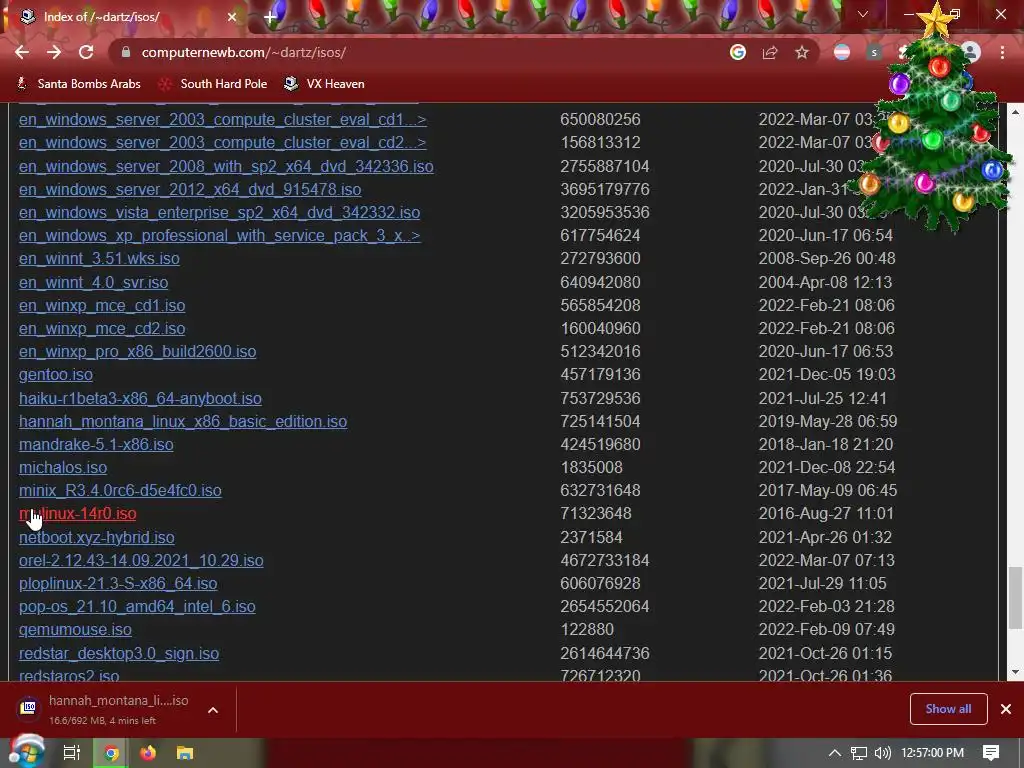The width and height of the screenshot is (1024, 768).
Task: Download michalos.iso
Action: (63, 468)
